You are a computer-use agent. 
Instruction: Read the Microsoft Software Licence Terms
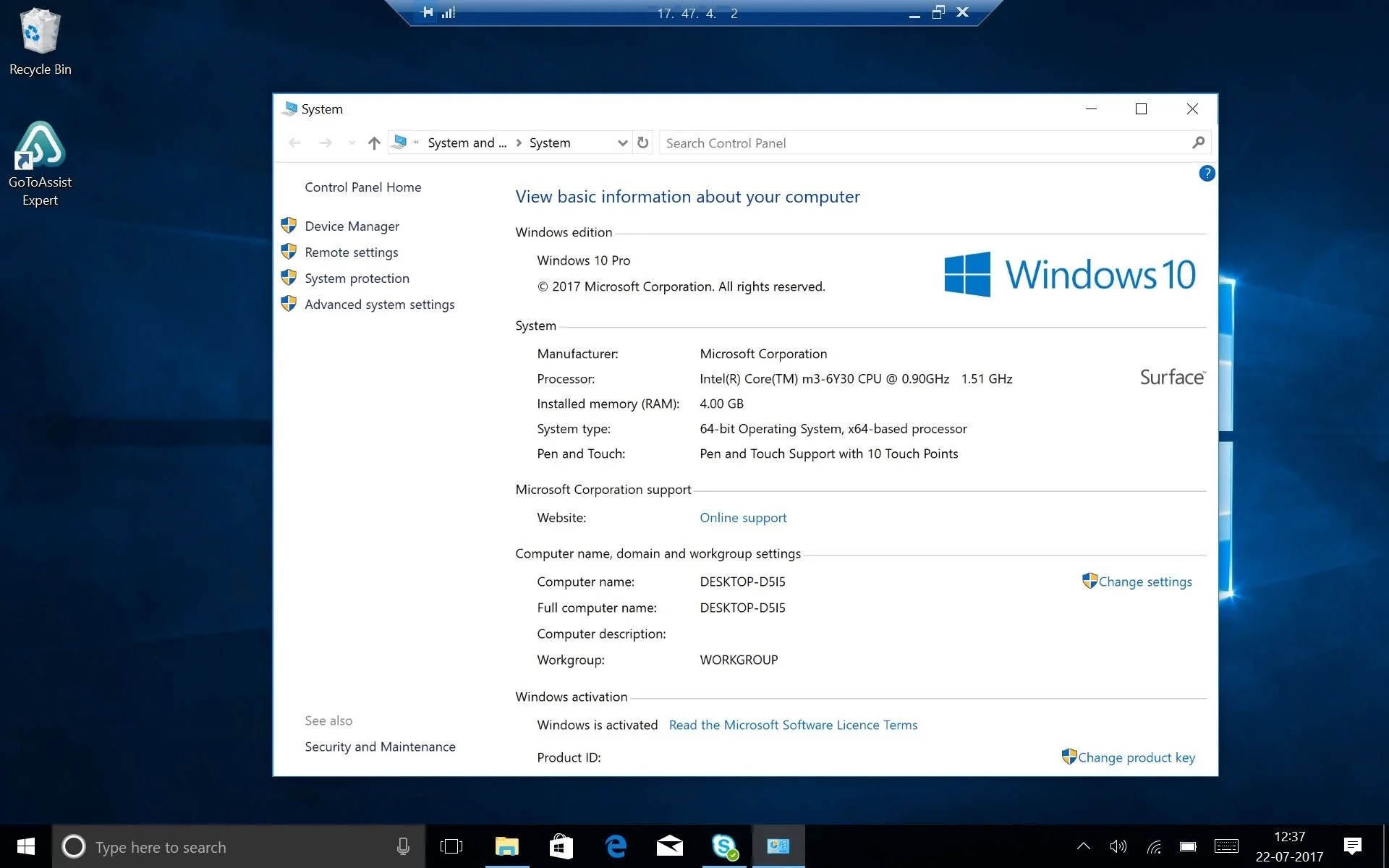click(x=793, y=726)
